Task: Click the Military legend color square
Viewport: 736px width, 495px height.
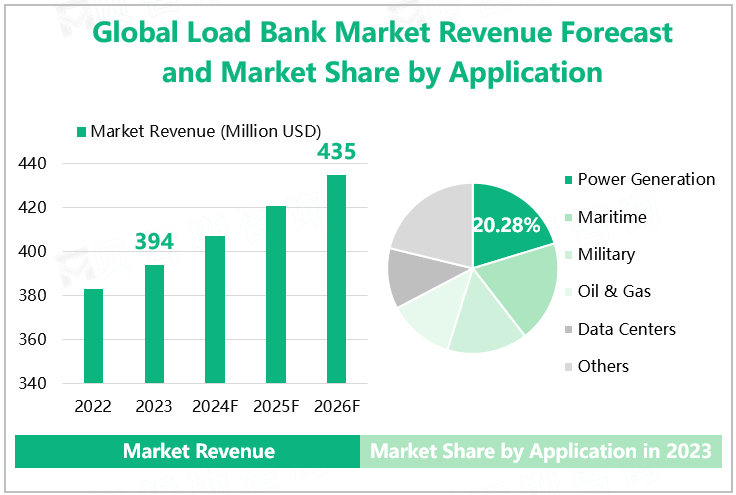Action: [568, 255]
